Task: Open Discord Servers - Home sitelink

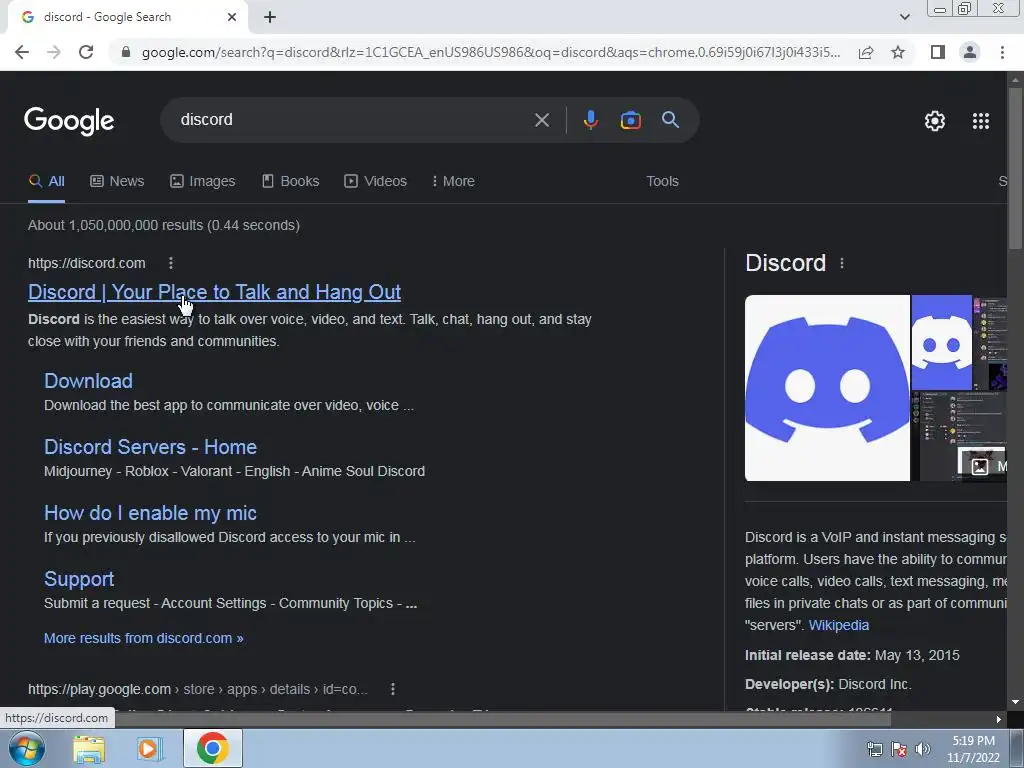Action: point(150,447)
